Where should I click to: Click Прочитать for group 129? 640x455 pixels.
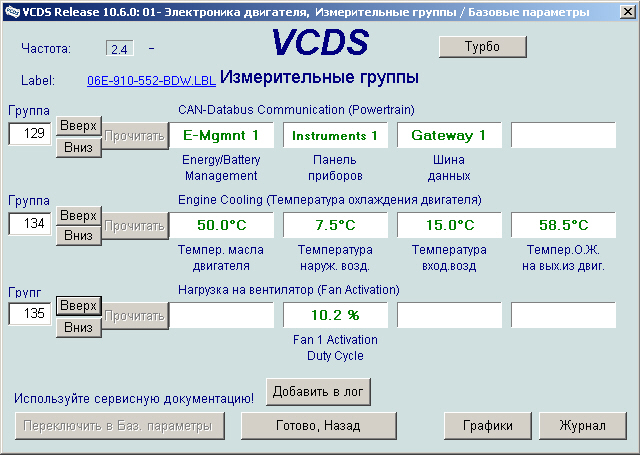135,136
